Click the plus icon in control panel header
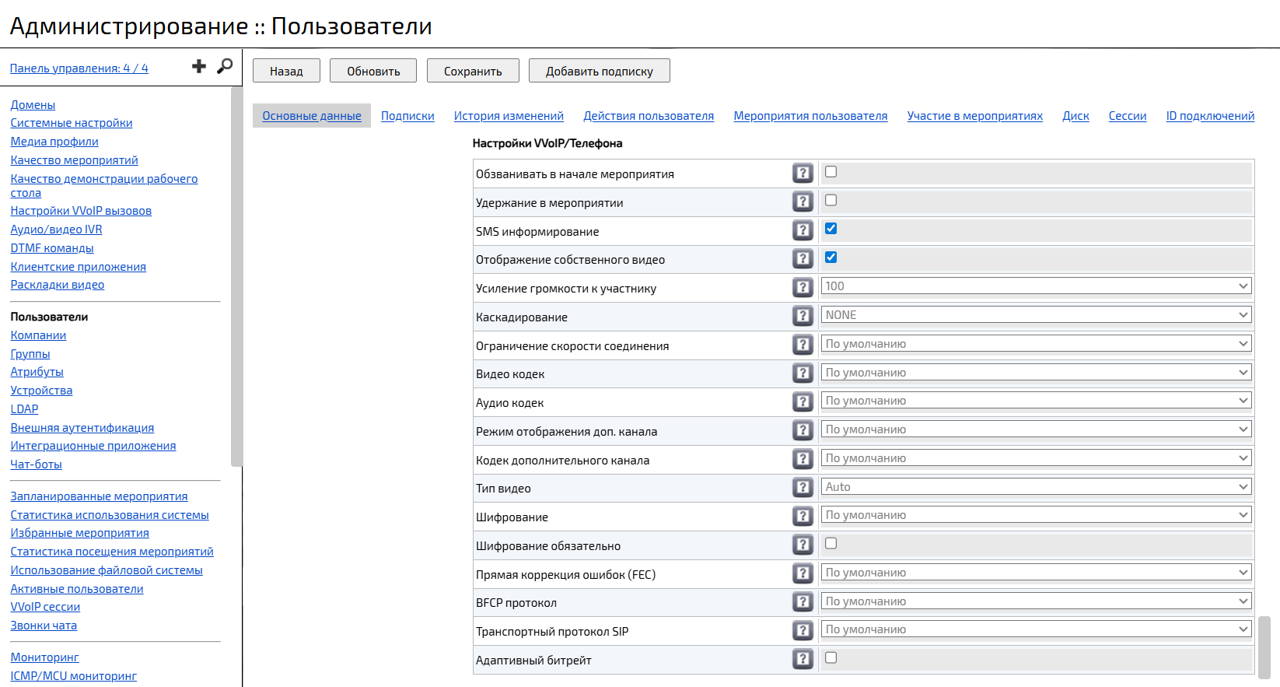 click(x=199, y=66)
